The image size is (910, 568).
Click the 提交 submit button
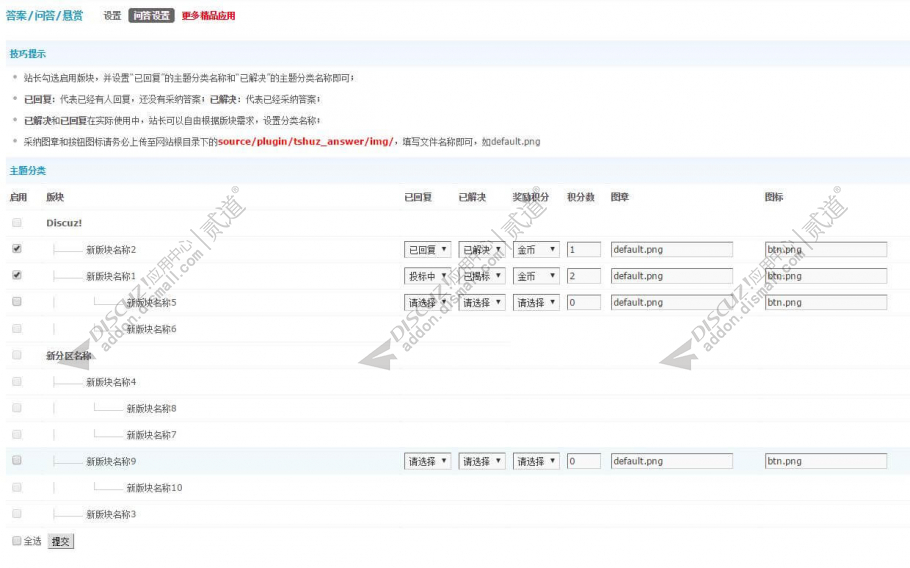click(60, 541)
